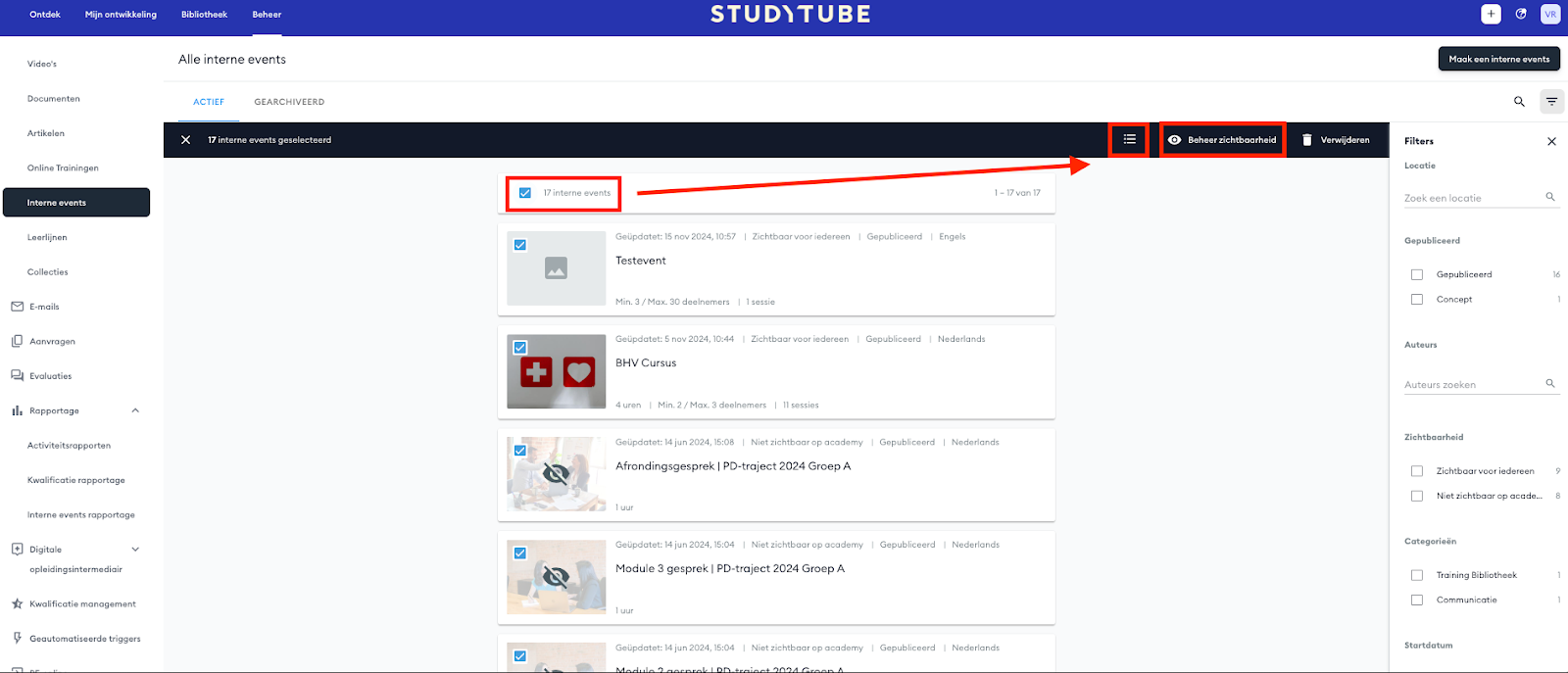The width and height of the screenshot is (1568, 673).
Task: Click Maak een interne events button
Action: [1499, 59]
